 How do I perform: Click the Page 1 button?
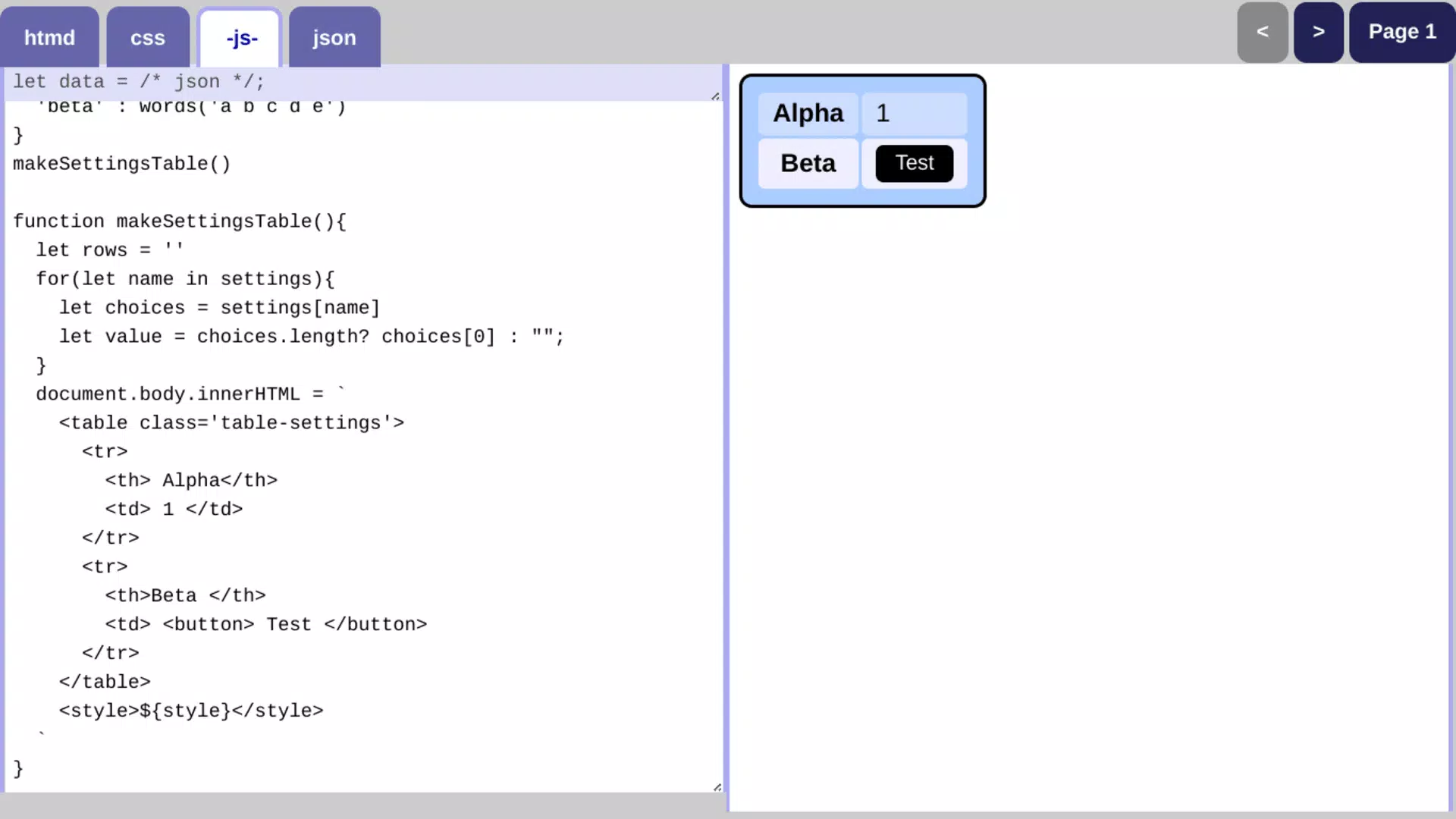click(x=1401, y=32)
